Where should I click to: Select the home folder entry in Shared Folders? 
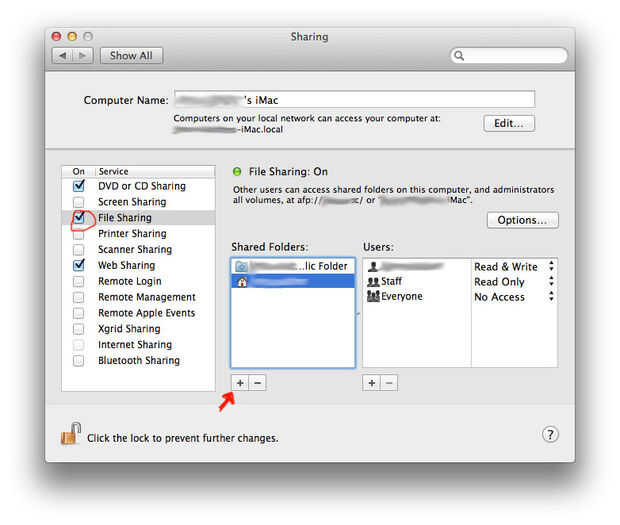pos(293,281)
